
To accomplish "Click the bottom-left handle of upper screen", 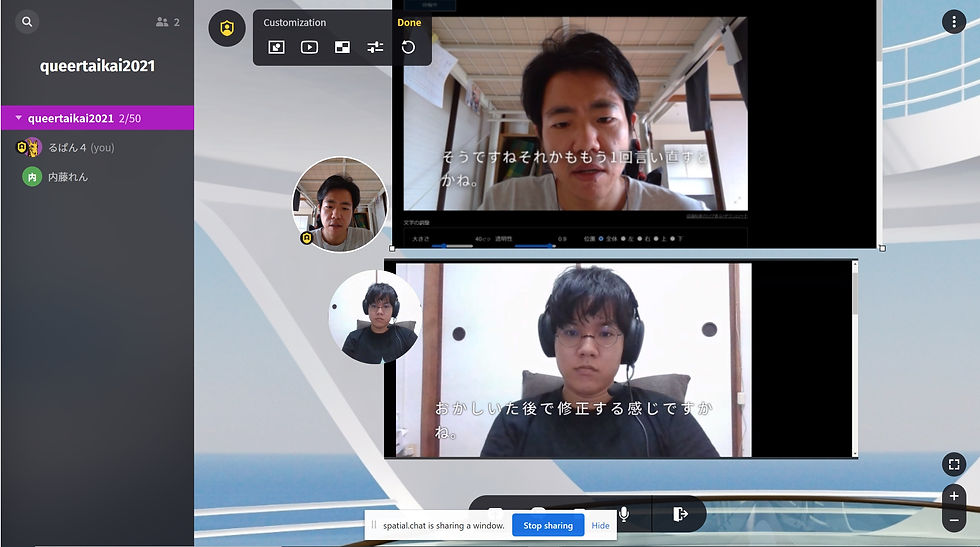I will 392,248.
